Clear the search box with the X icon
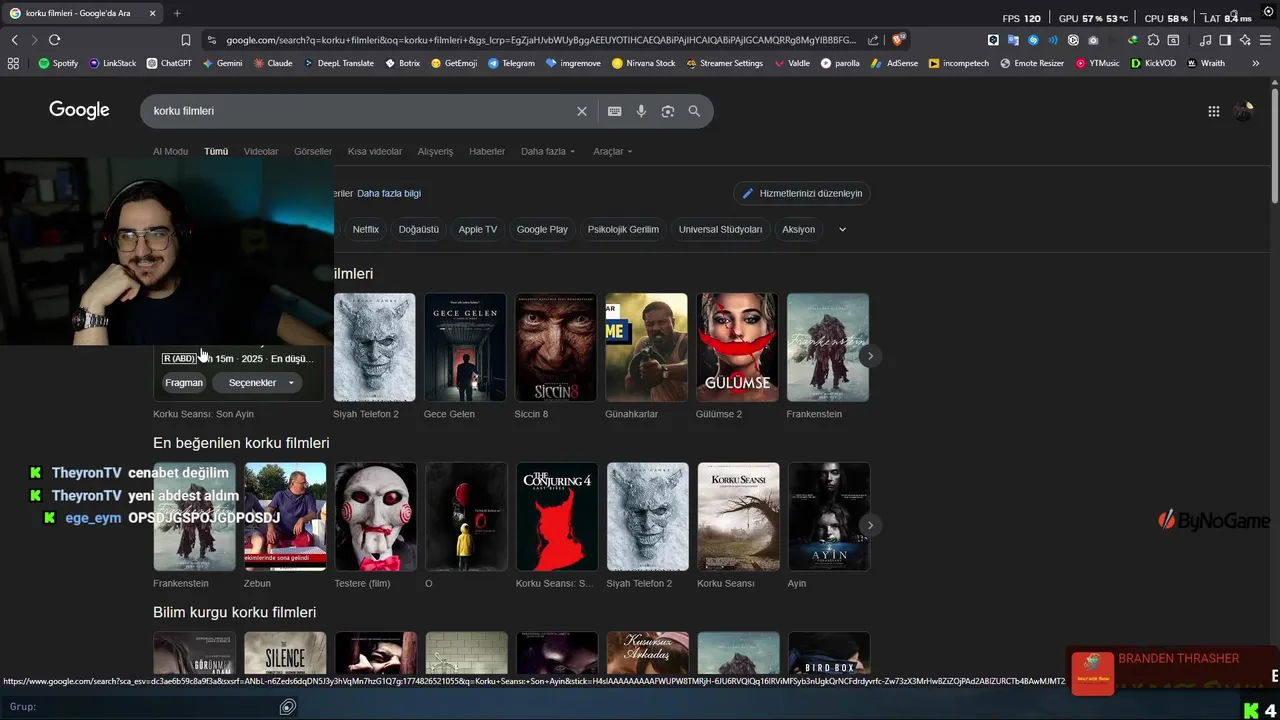Image resolution: width=1280 pixels, height=720 pixels. (582, 111)
